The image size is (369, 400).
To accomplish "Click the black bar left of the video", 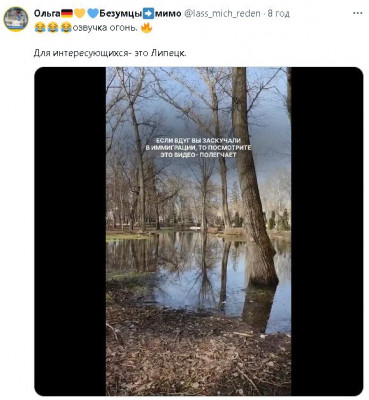I will pos(70,231).
